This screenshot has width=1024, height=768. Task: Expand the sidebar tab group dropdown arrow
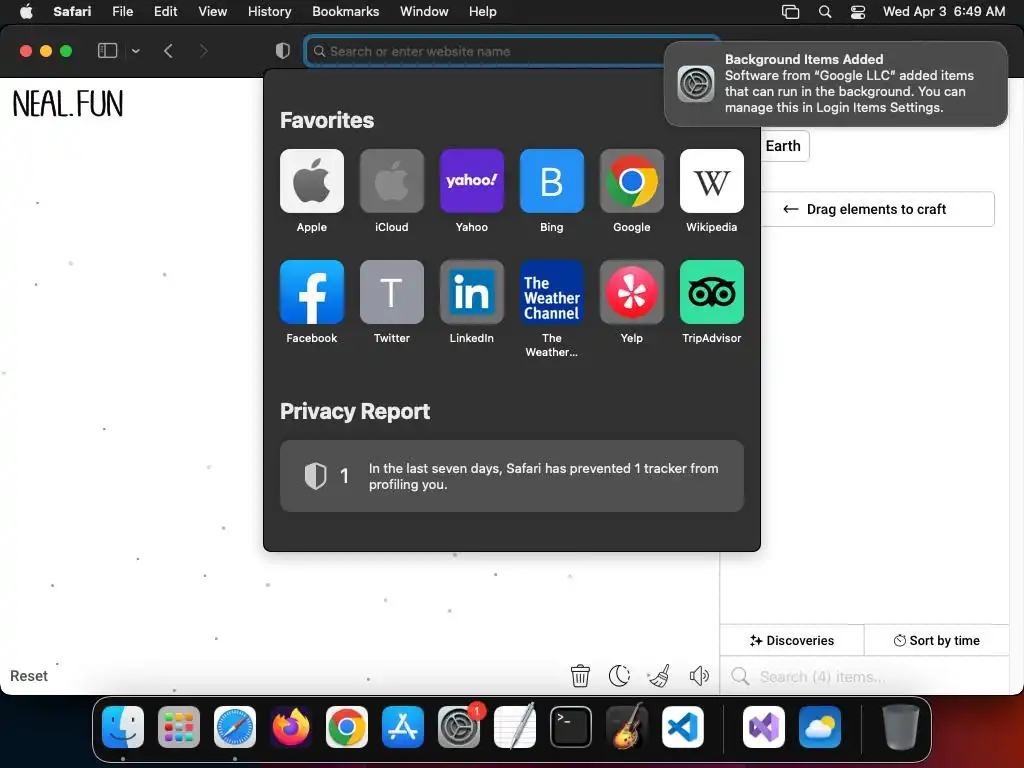[x=135, y=51]
